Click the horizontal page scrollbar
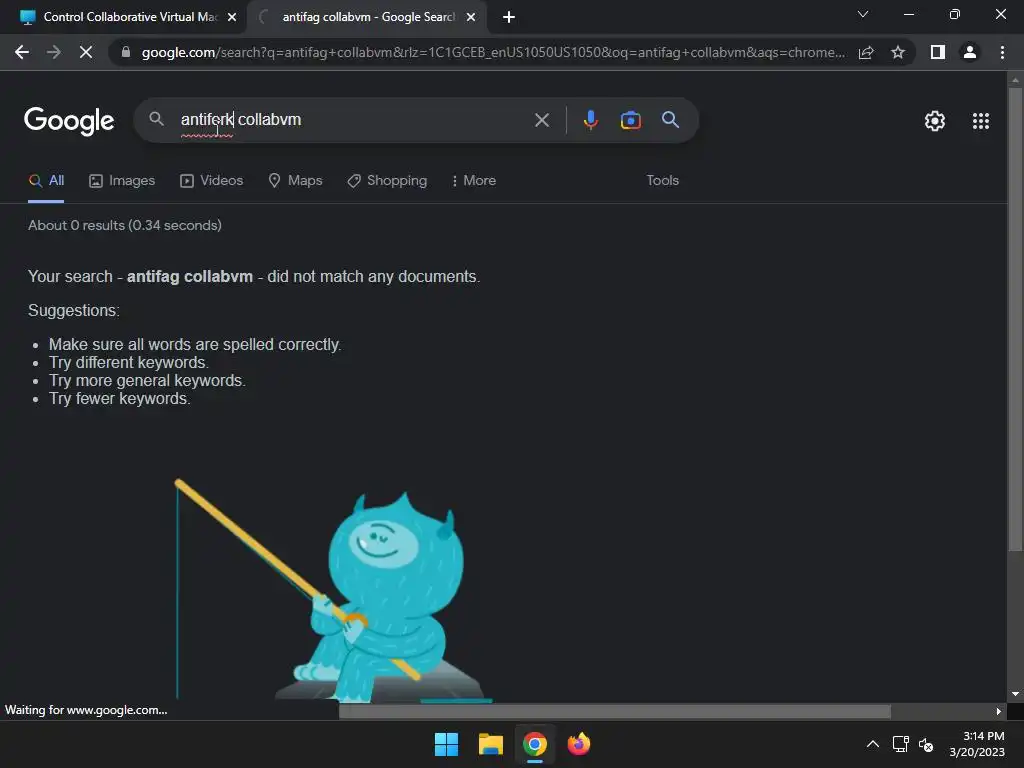 tap(615, 711)
